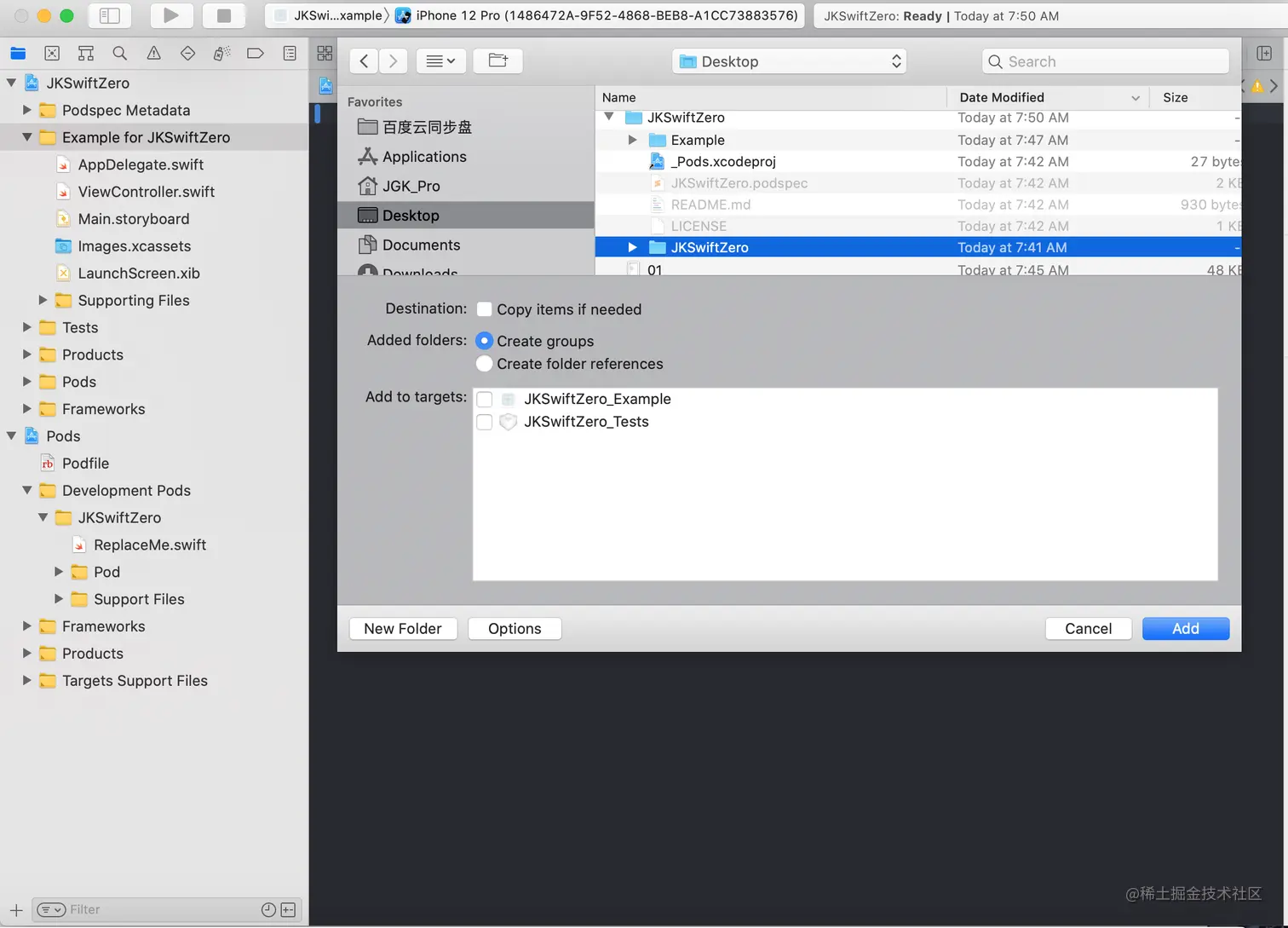Screen dimensions: 1288x928
Task: Click the Stop button in toolbar
Action: (x=224, y=15)
